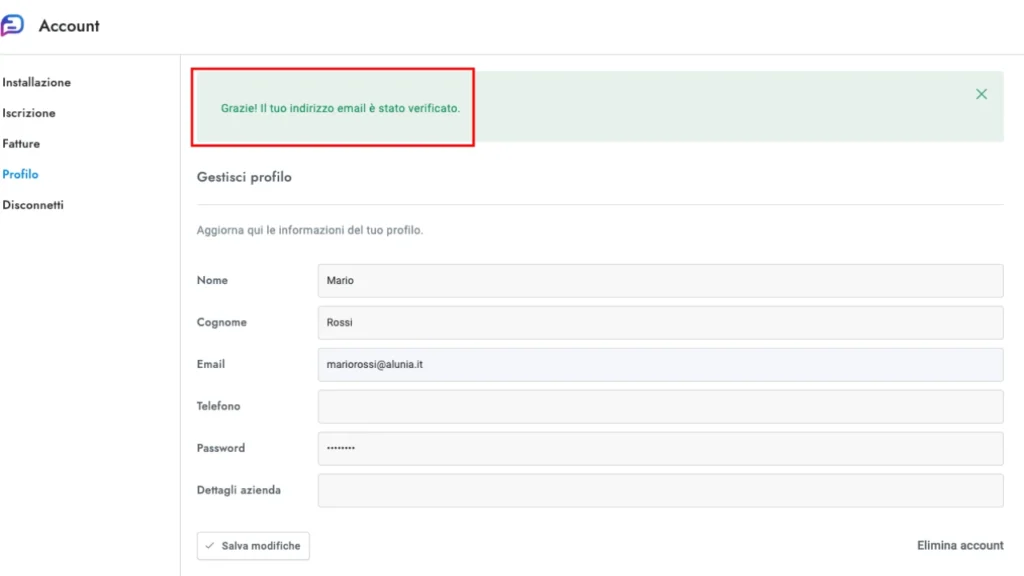Focus the Cognome field containing Rossi
The image size is (1024, 576).
coord(660,323)
